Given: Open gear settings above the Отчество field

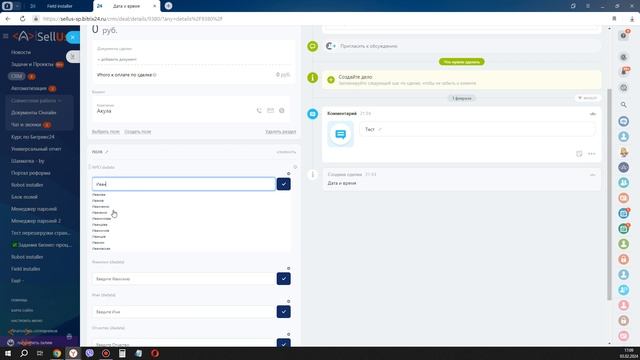Looking at the screenshot, I should point(289,334).
